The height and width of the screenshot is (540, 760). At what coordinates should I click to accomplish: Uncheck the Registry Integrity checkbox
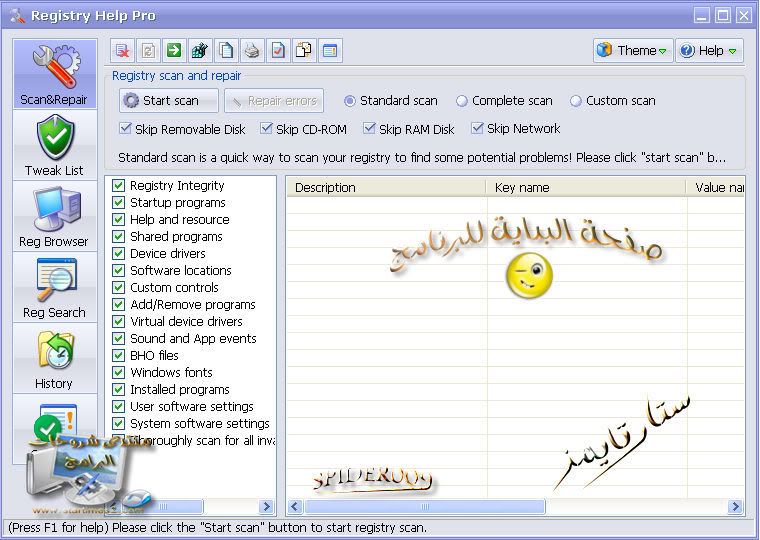(x=118, y=186)
